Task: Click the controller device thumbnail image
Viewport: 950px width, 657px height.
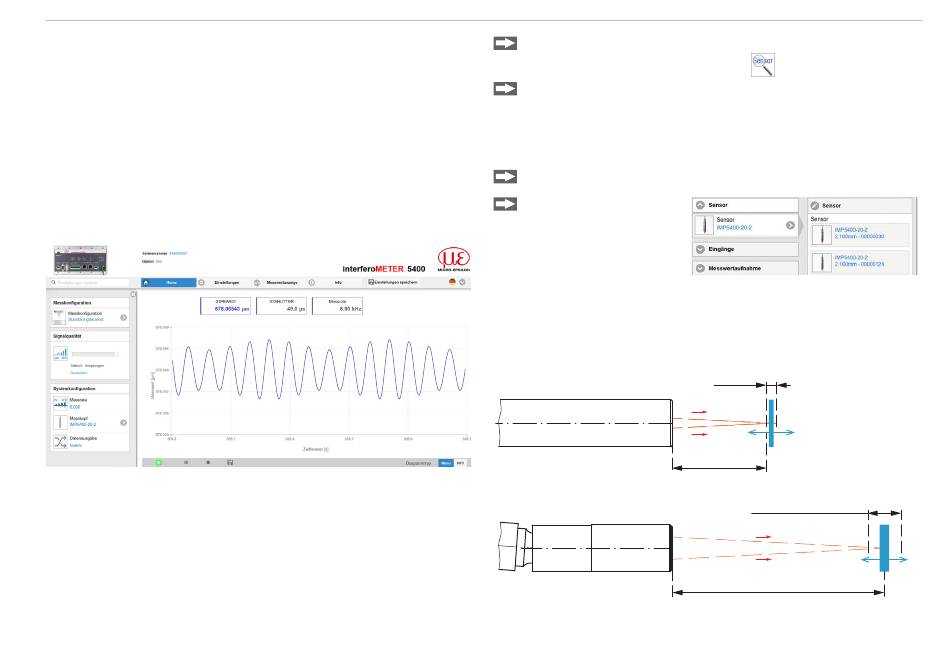Action: [80, 259]
